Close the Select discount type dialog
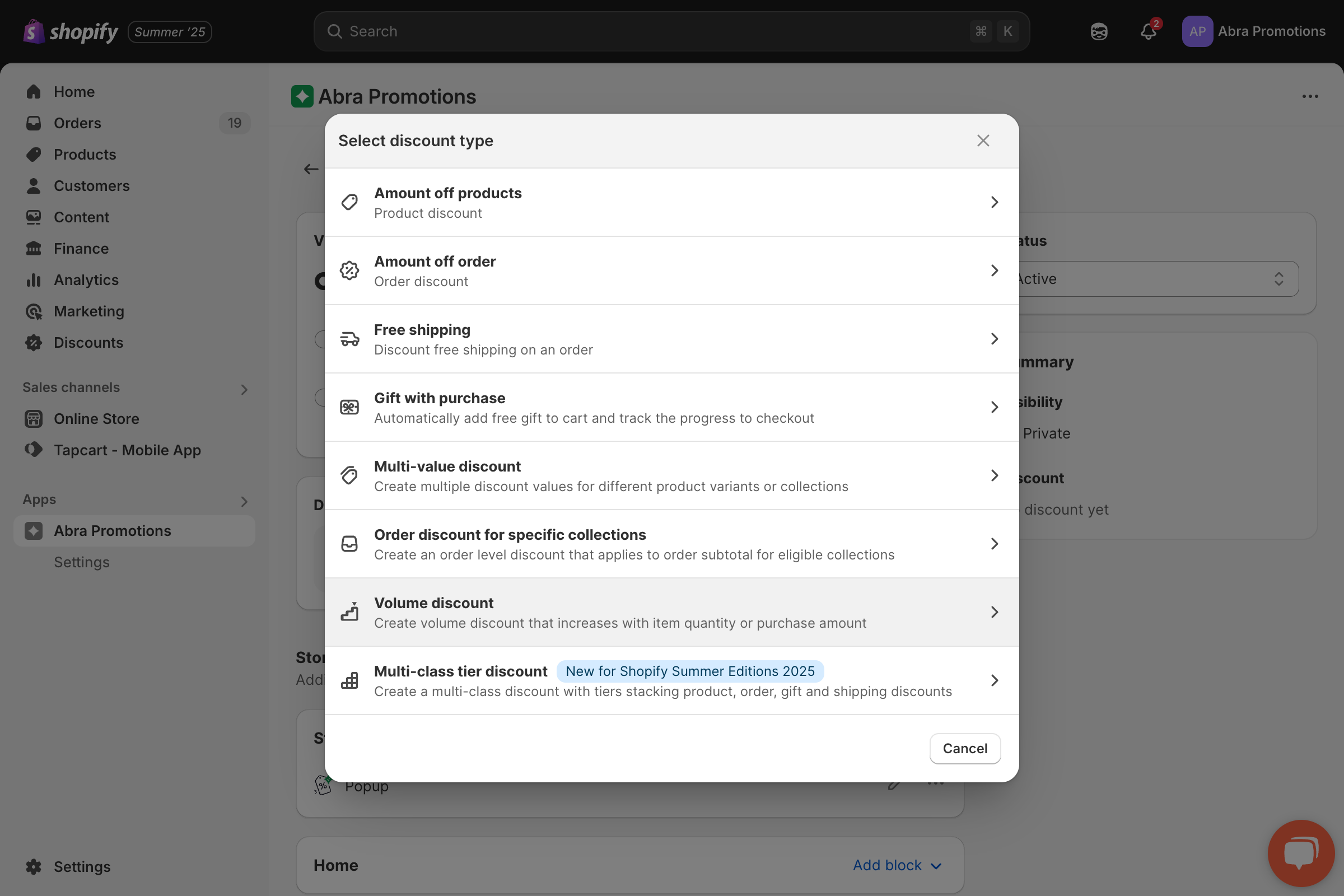The image size is (1344, 896). 983,141
